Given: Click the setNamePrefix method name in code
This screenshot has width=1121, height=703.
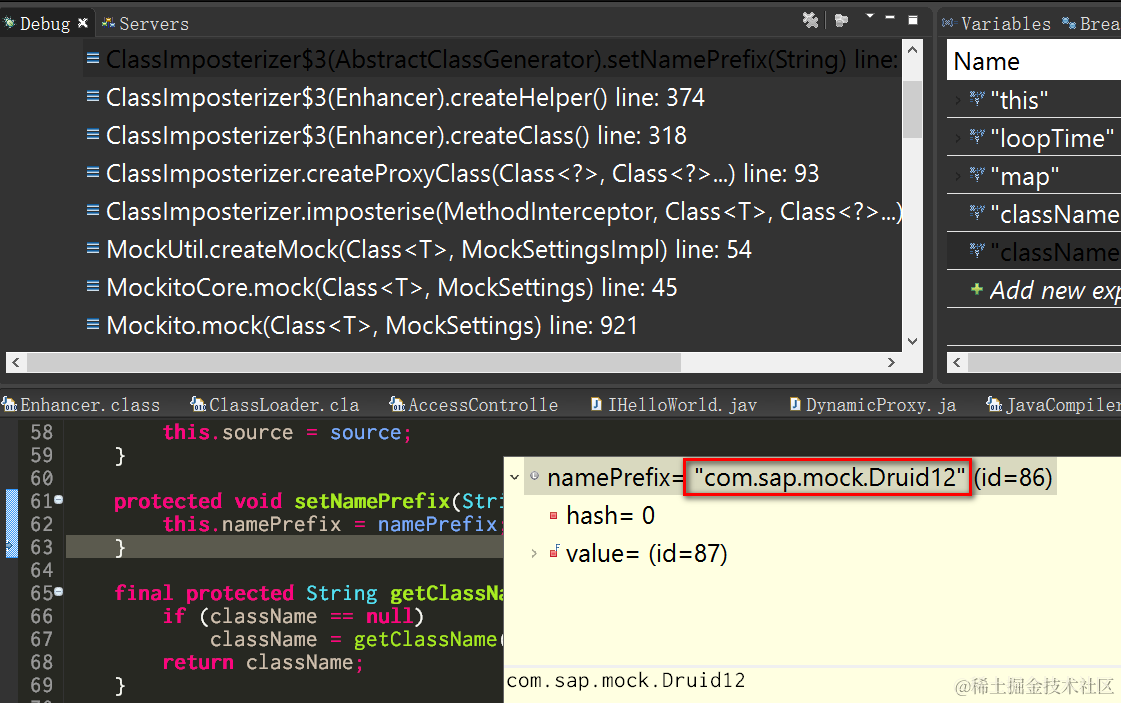Looking at the screenshot, I should pos(372,501).
